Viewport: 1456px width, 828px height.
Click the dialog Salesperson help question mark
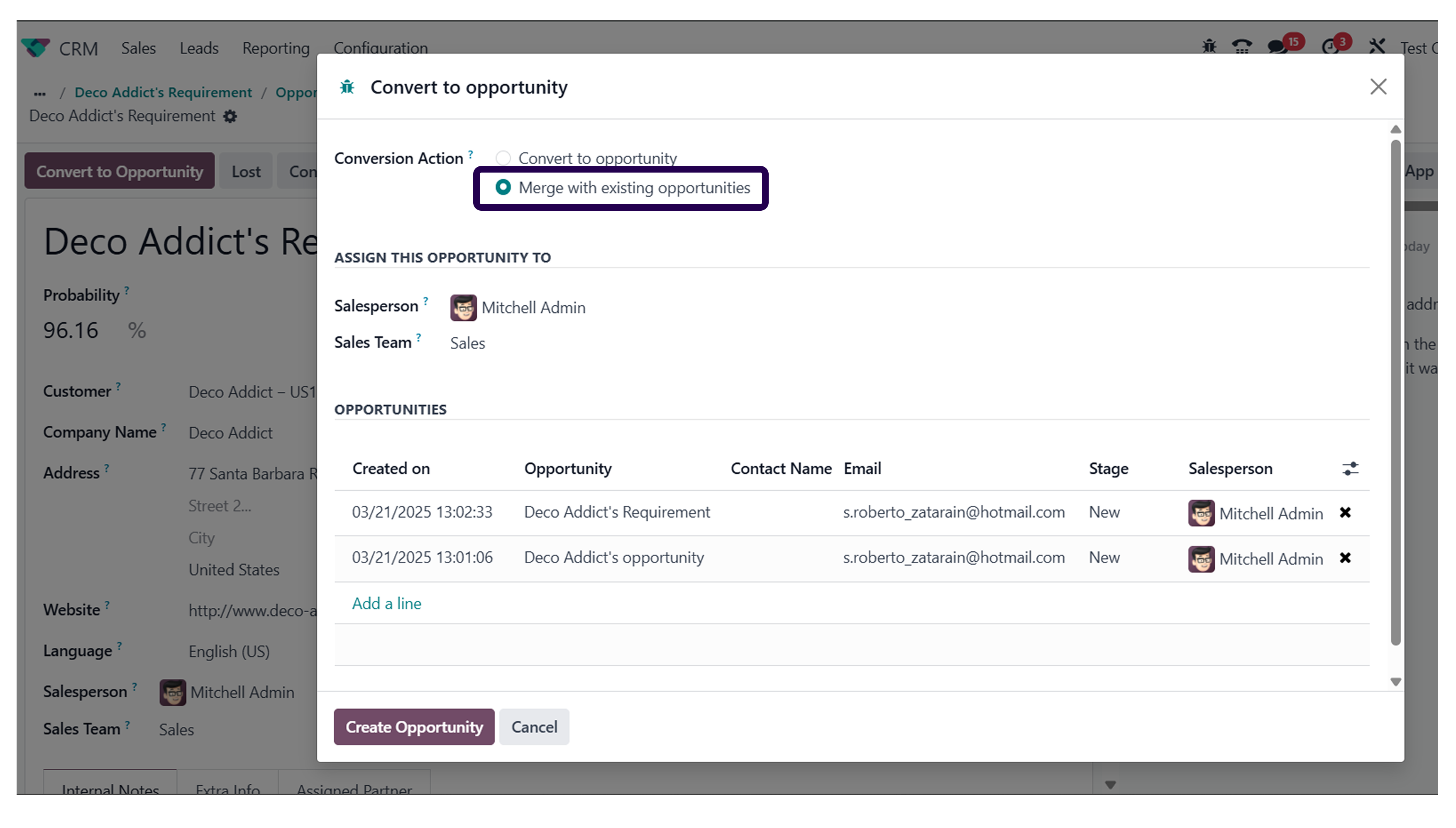tap(425, 302)
